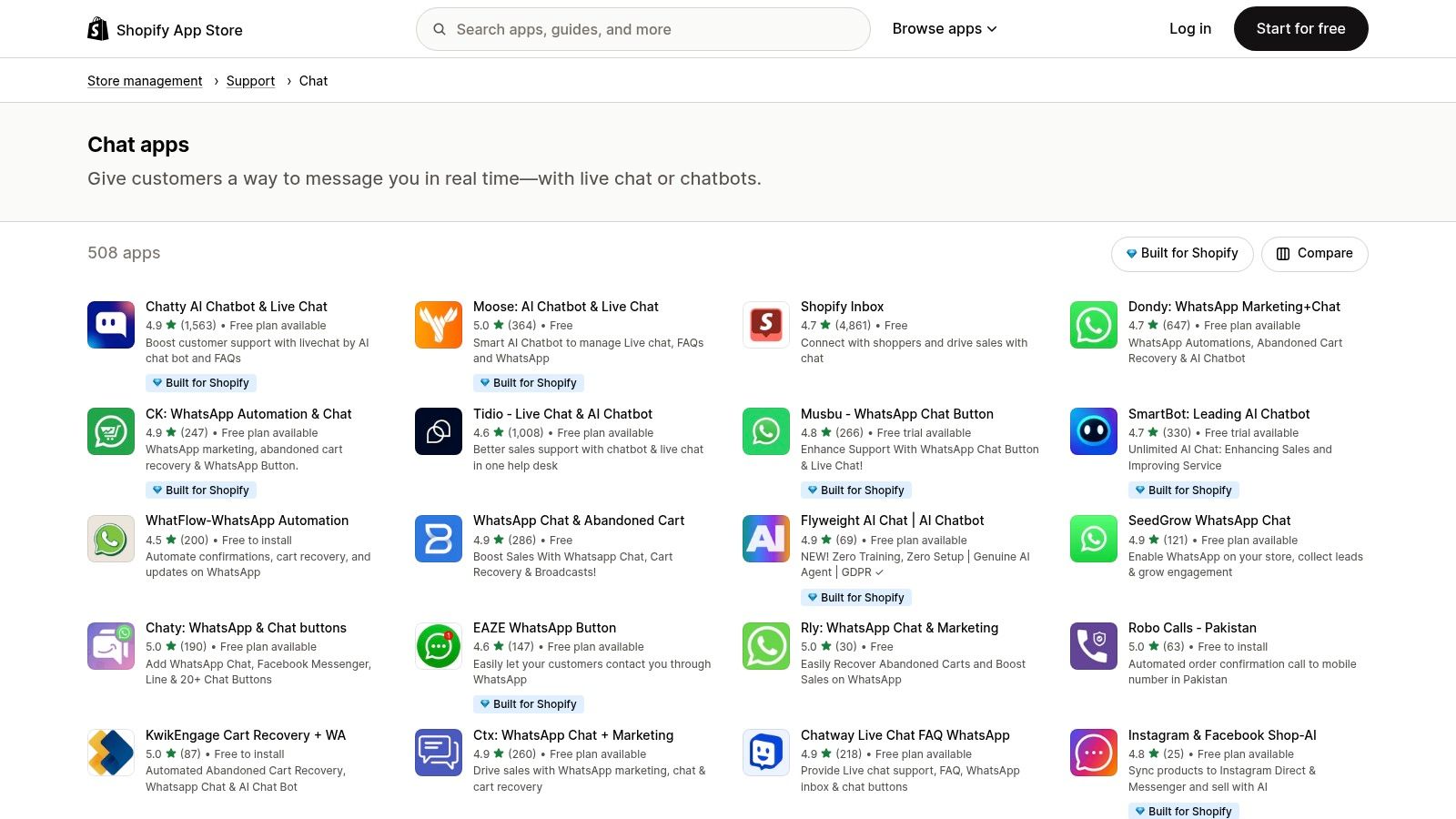Go to Store management breadcrumb
The width and height of the screenshot is (1456, 819).
coord(144,80)
